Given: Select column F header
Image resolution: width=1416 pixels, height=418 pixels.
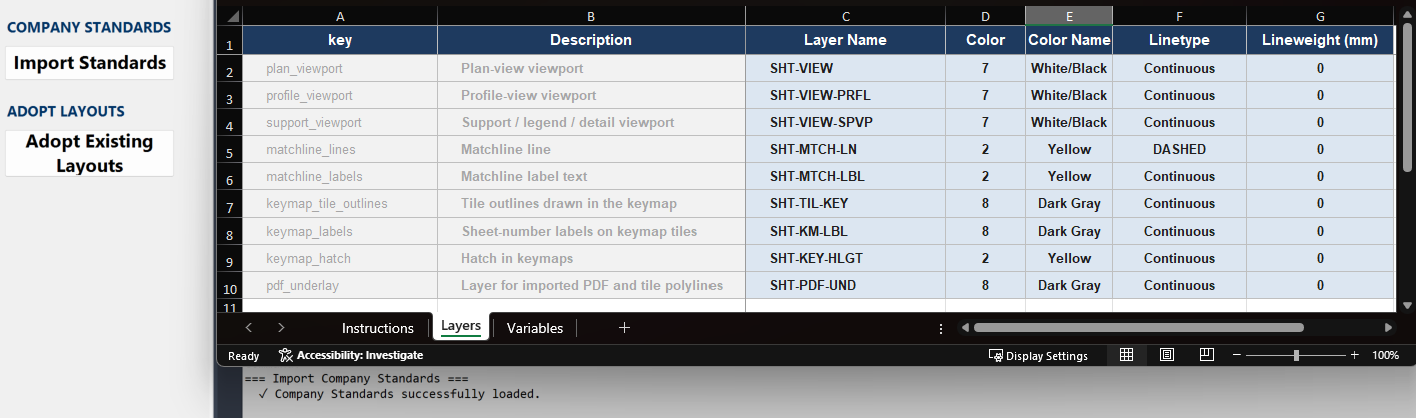Looking at the screenshot, I should click(1180, 16).
